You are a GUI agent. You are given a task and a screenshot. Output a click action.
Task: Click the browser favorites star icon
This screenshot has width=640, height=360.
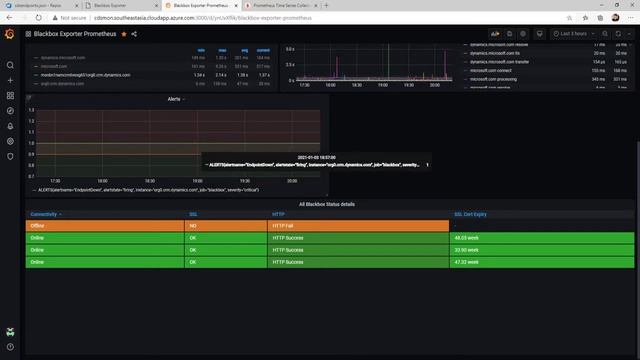click(585, 18)
